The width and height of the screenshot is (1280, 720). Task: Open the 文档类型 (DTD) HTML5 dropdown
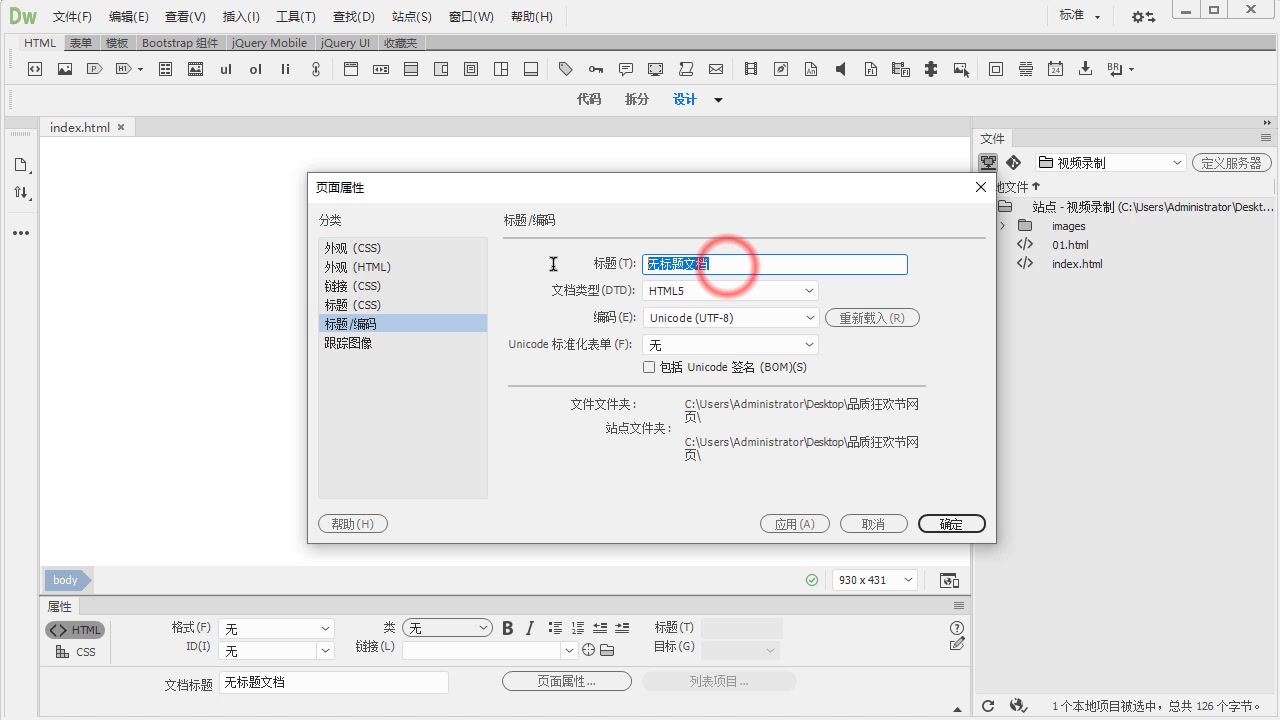pos(730,291)
